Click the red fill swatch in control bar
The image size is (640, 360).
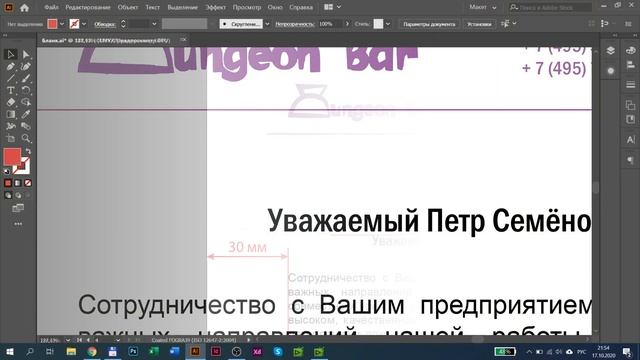point(52,24)
